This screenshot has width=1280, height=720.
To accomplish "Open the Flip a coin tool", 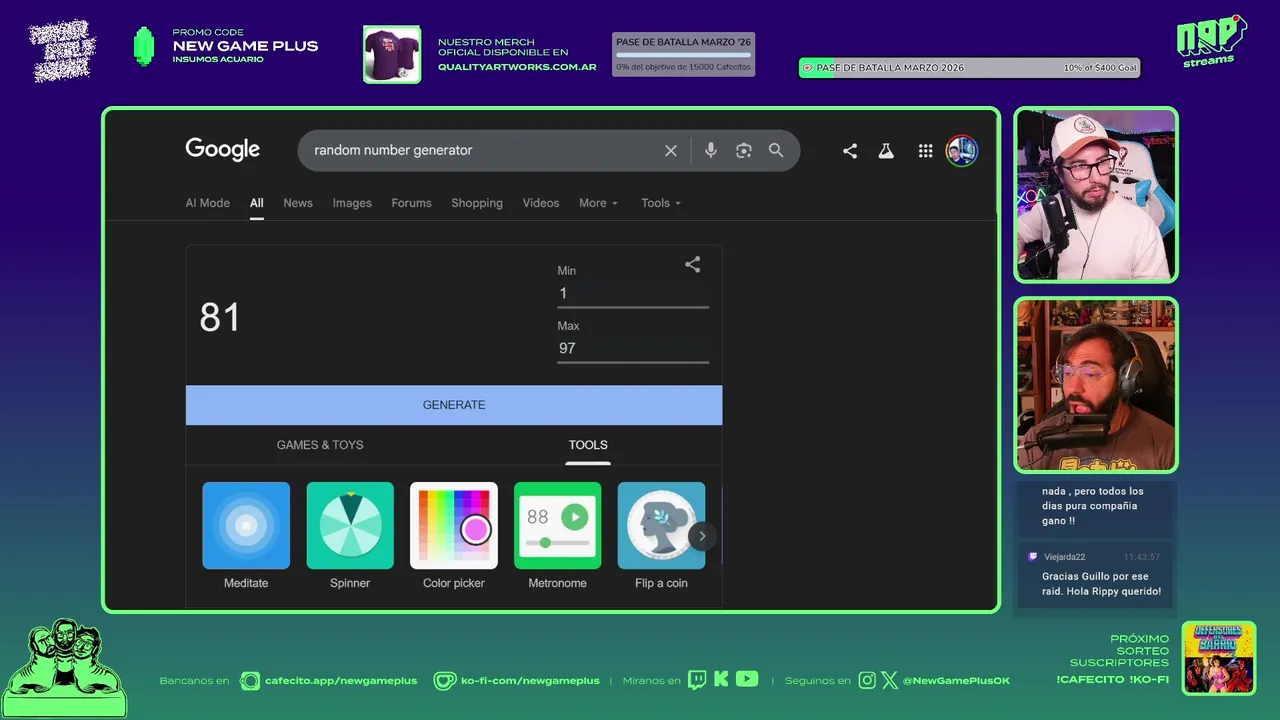I will (x=661, y=536).
